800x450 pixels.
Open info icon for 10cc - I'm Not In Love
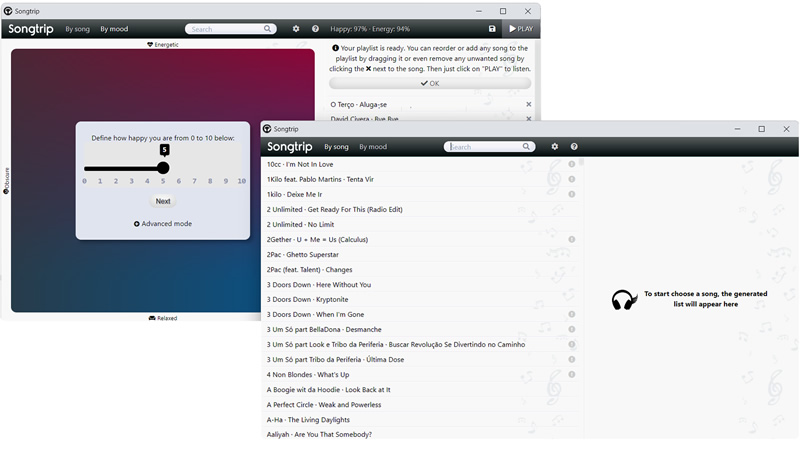pos(571,164)
